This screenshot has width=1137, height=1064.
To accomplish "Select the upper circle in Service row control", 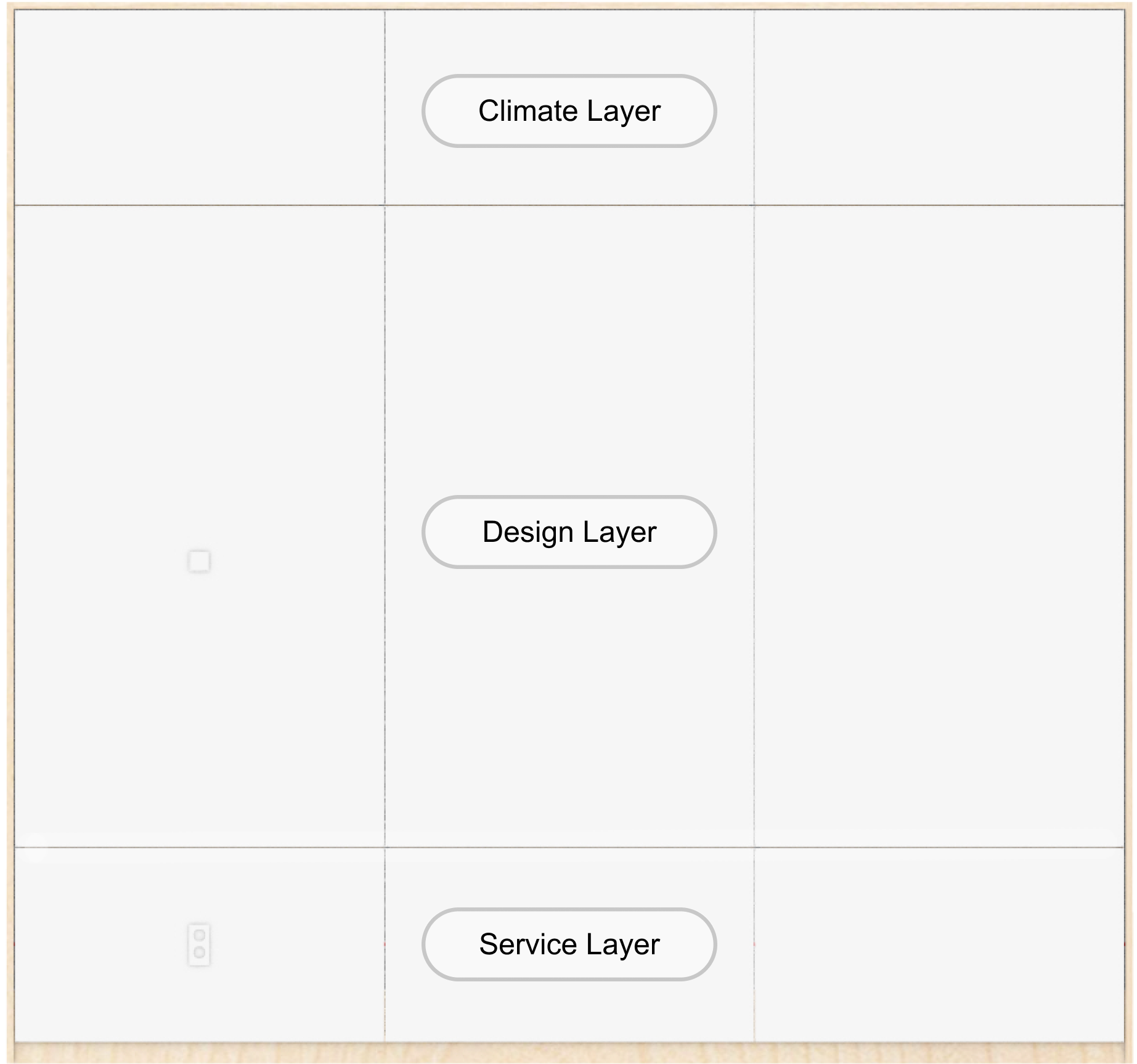I will (199, 935).
